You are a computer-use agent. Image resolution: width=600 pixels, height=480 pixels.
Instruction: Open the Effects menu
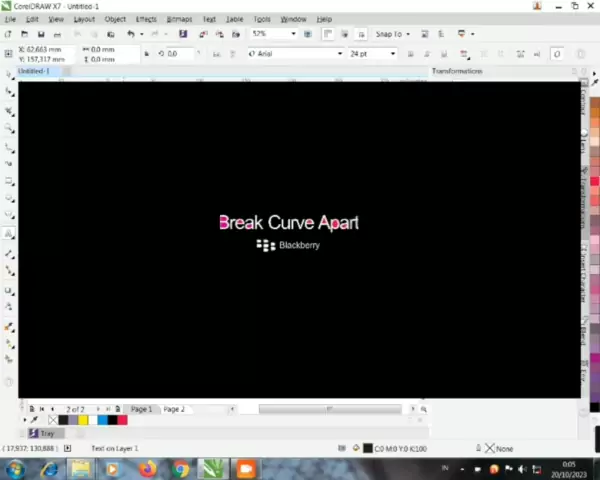(x=146, y=19)
